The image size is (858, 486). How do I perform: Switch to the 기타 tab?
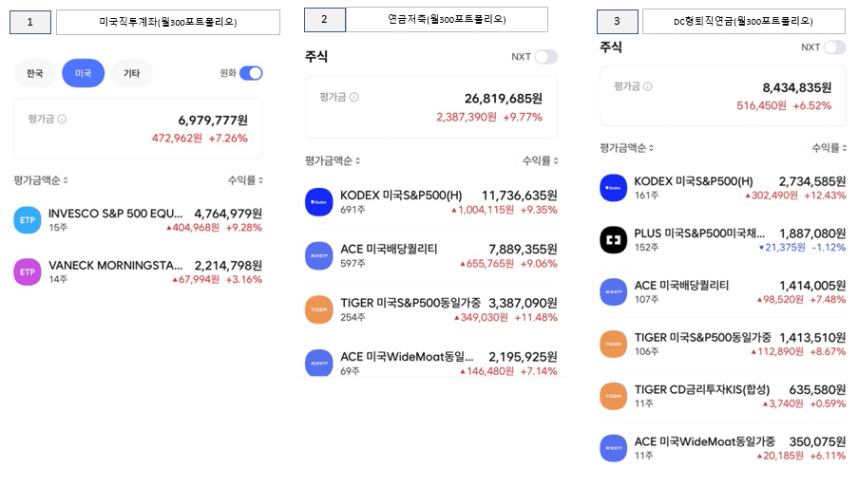131,73
